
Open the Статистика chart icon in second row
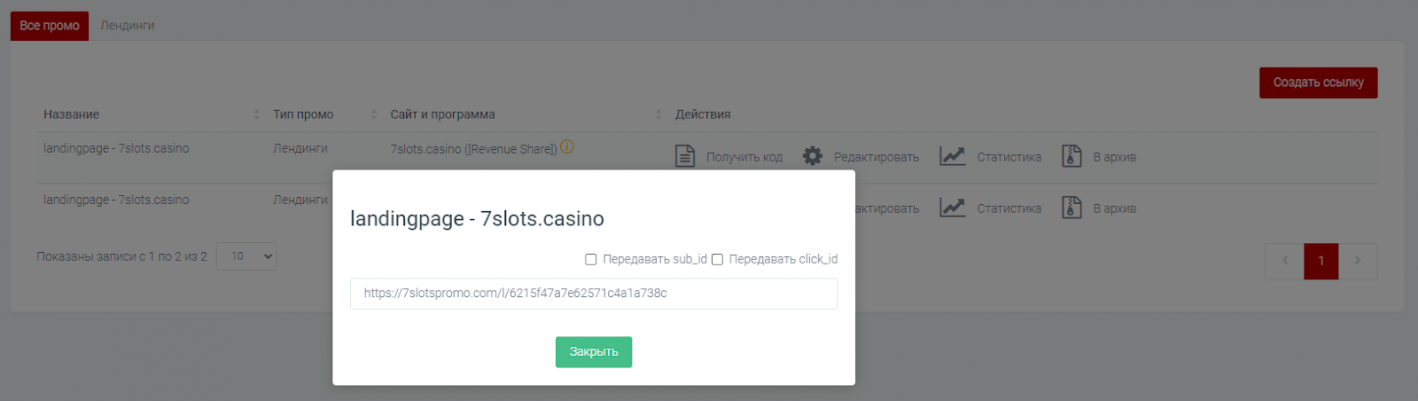tap(952, 208)
